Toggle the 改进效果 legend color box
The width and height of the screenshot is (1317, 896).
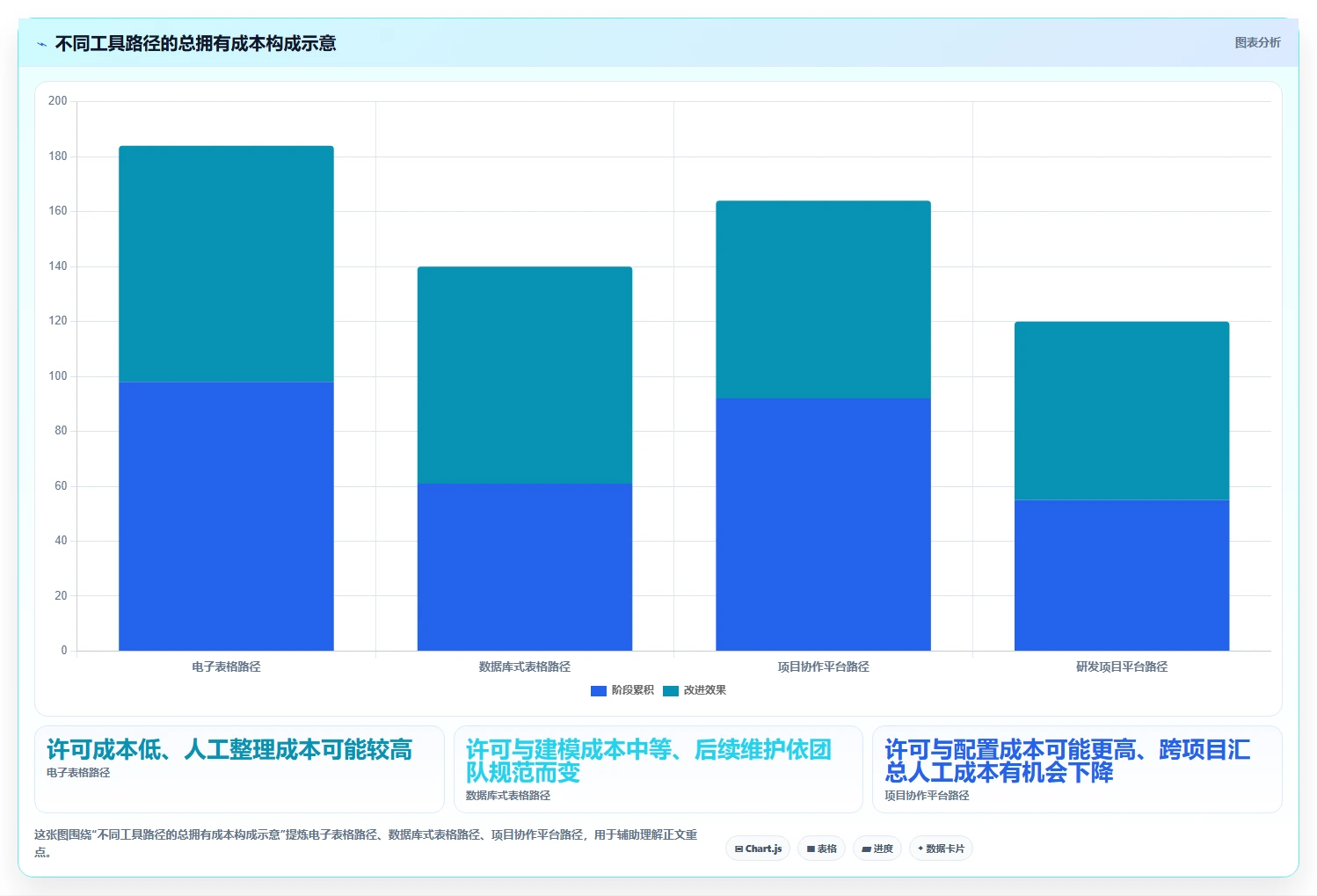(671, 691)
